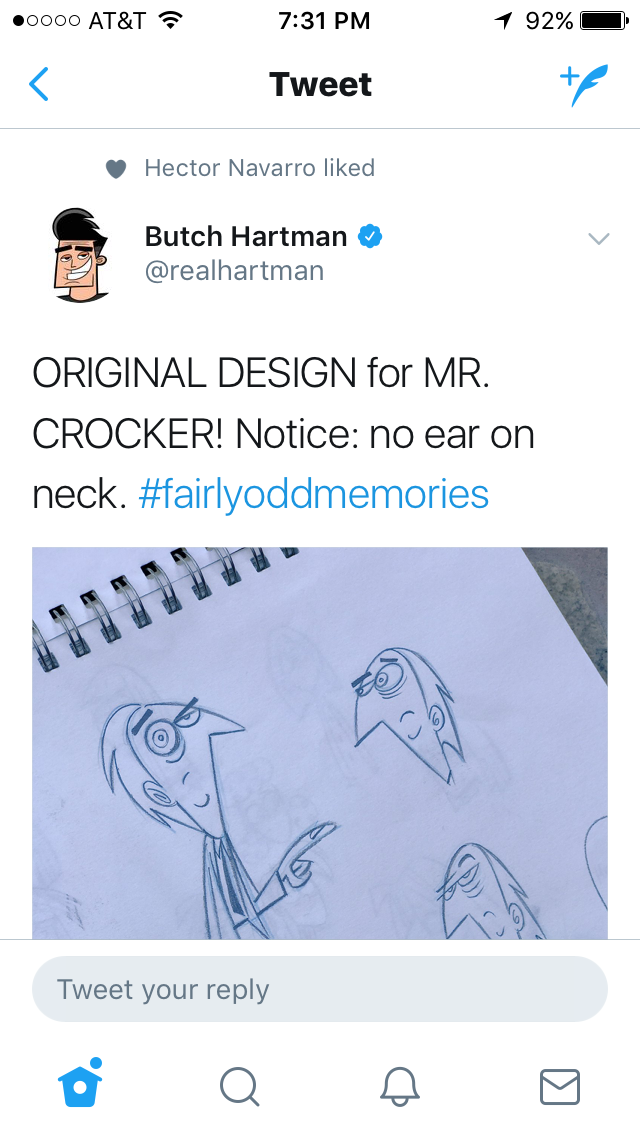This screenshot has width=640, height=1136.
Task: Tap the tweet text about Mr. Crocker
Action: coord(283,434)
